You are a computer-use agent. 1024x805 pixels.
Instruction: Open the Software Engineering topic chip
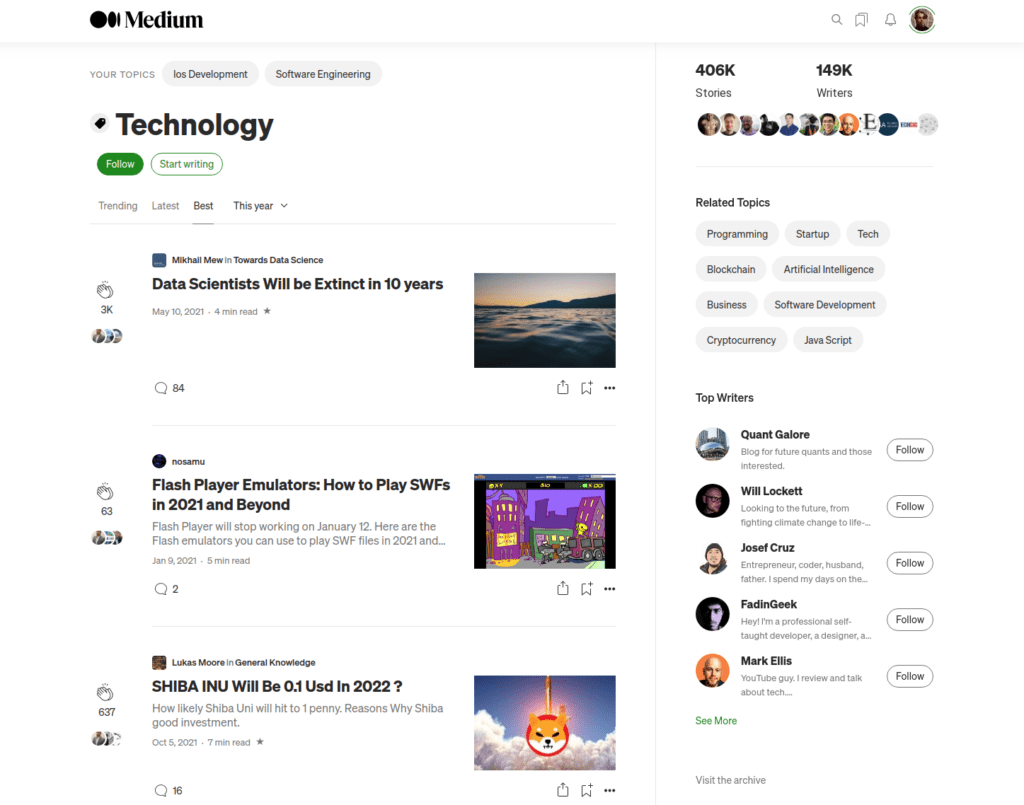point(323,74)
